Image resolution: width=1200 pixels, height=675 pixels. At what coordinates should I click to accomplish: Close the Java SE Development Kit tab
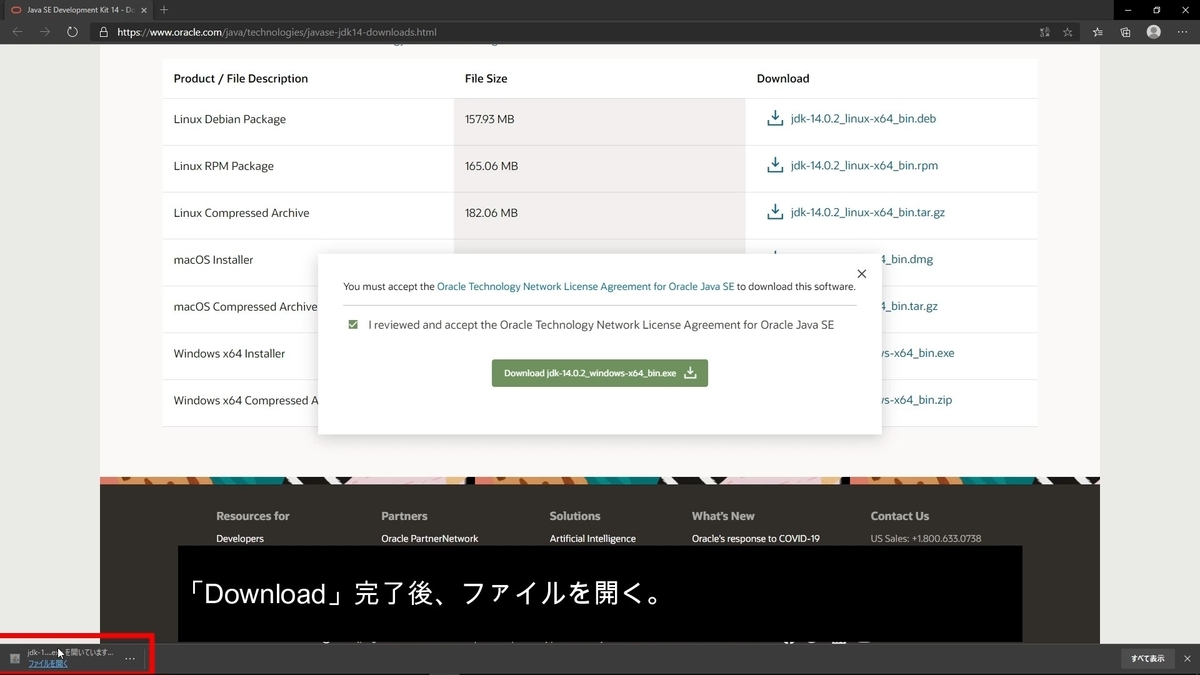tap(143, 9)
